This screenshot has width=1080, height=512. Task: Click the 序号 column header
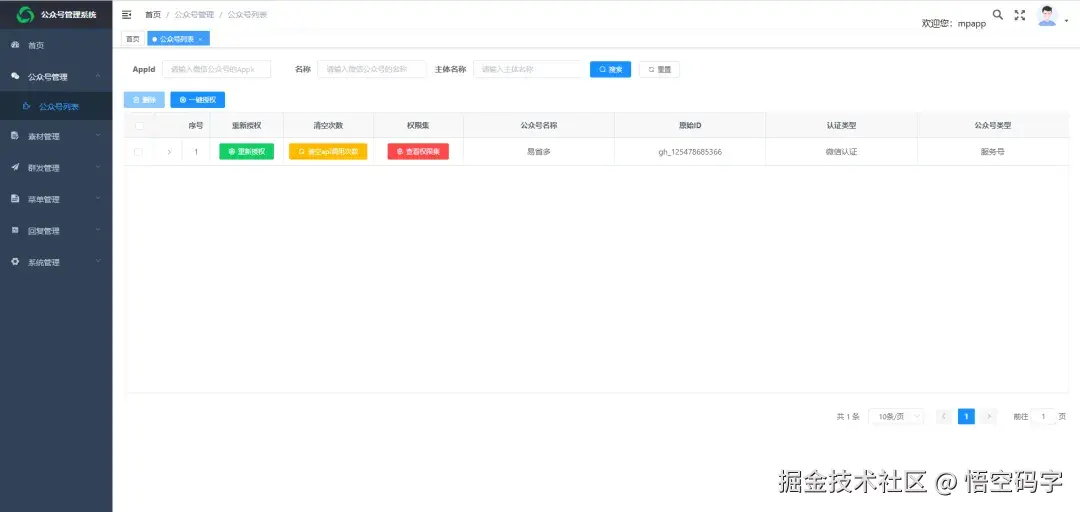tap(196, 125)
